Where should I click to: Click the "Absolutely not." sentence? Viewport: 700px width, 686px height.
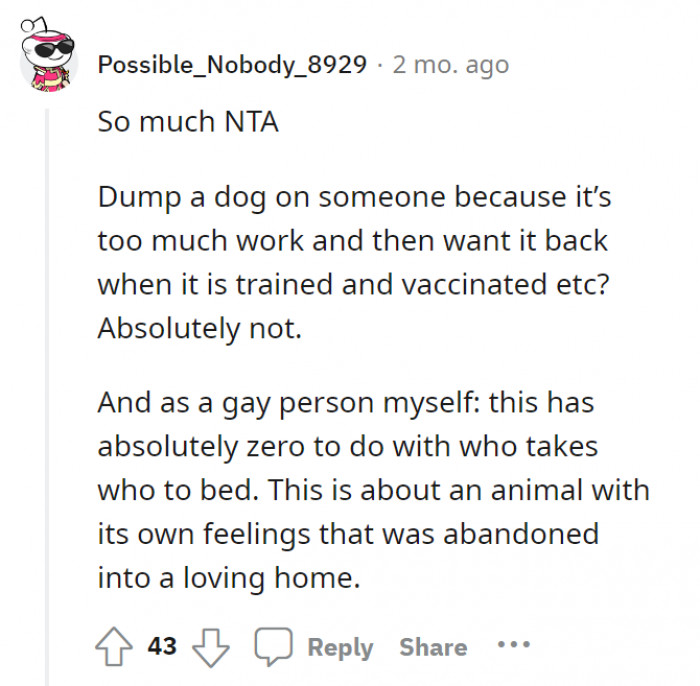click(x=199, y=329)
